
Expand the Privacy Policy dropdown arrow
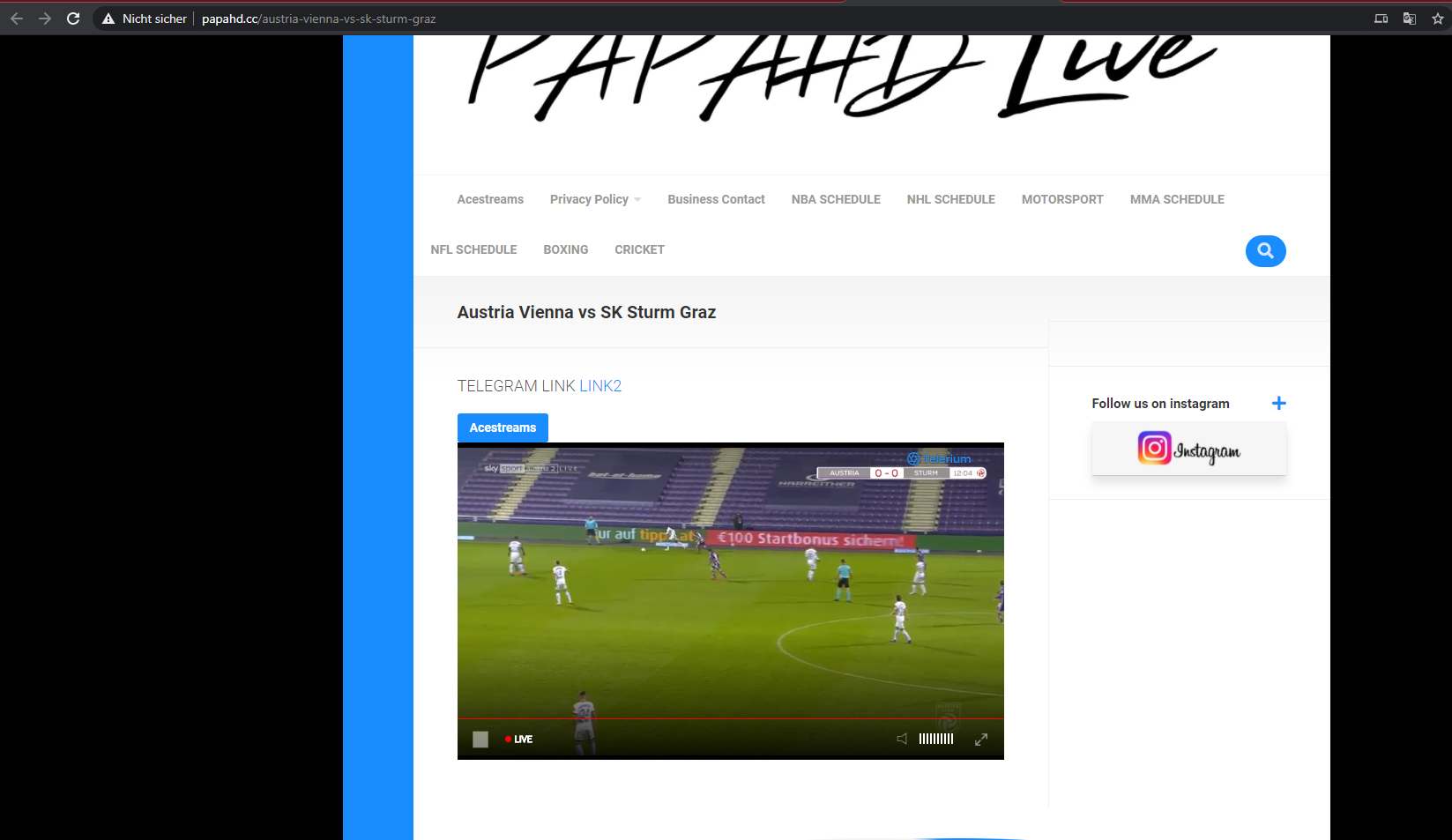(x=637, y=200)
